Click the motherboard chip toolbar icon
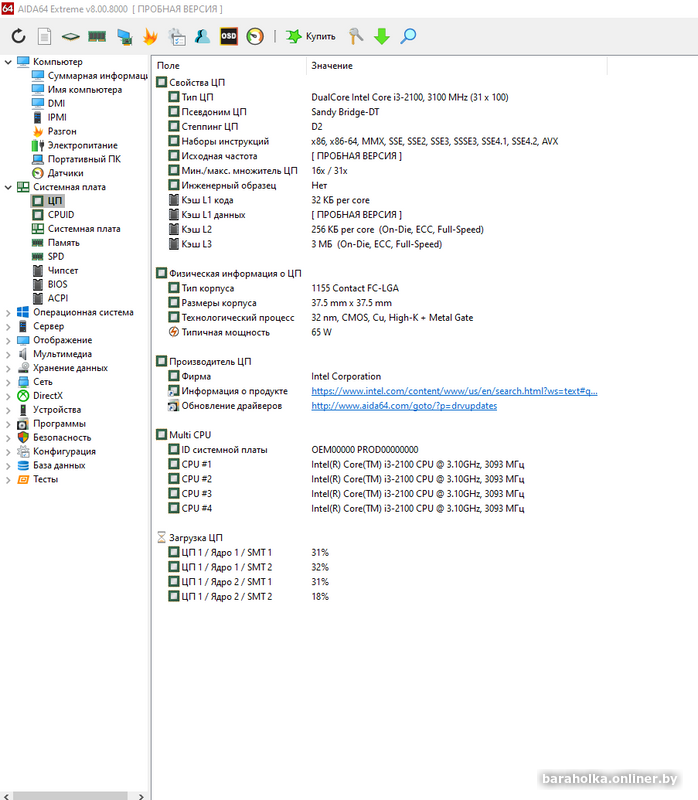Image resolution: width=698 pixels, height=800 pixels. click(70, 36)
